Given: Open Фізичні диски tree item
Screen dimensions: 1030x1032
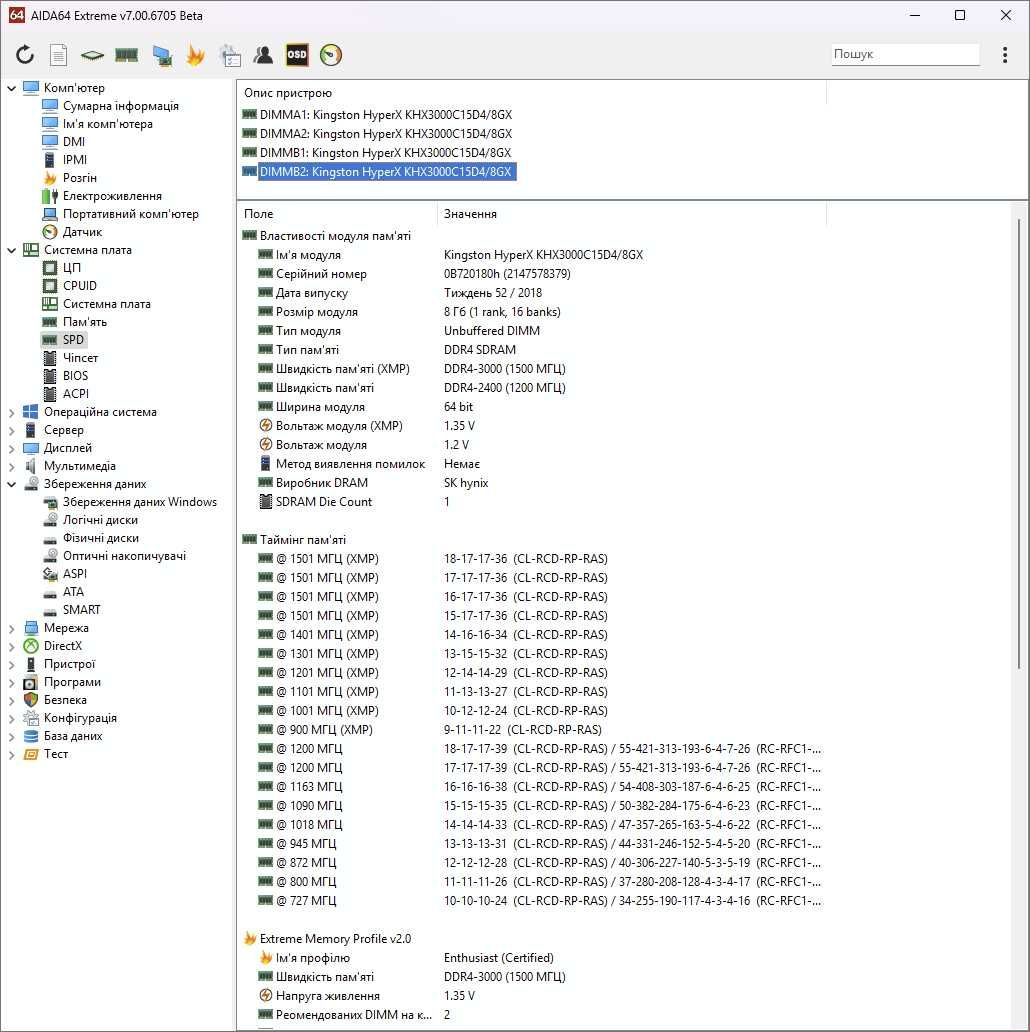Looking at the screenshot, I should pos(101,538).
